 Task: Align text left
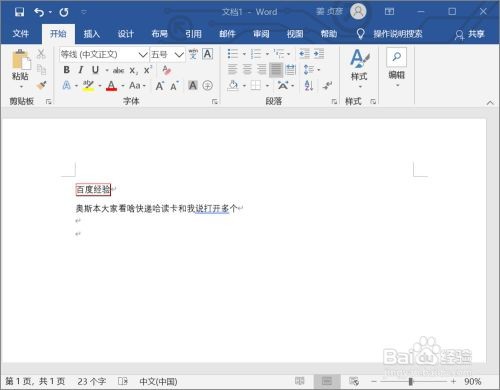[x=232, y=69]
